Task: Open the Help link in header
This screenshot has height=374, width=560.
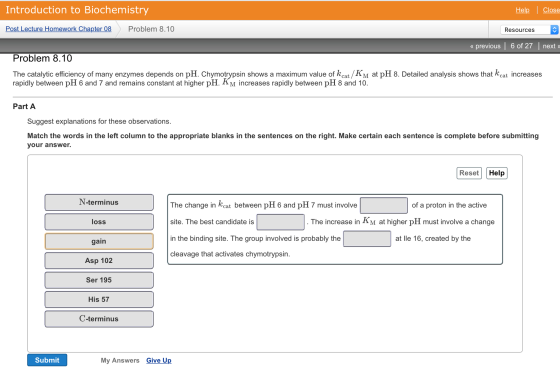Action: click(x=522, y=10)
